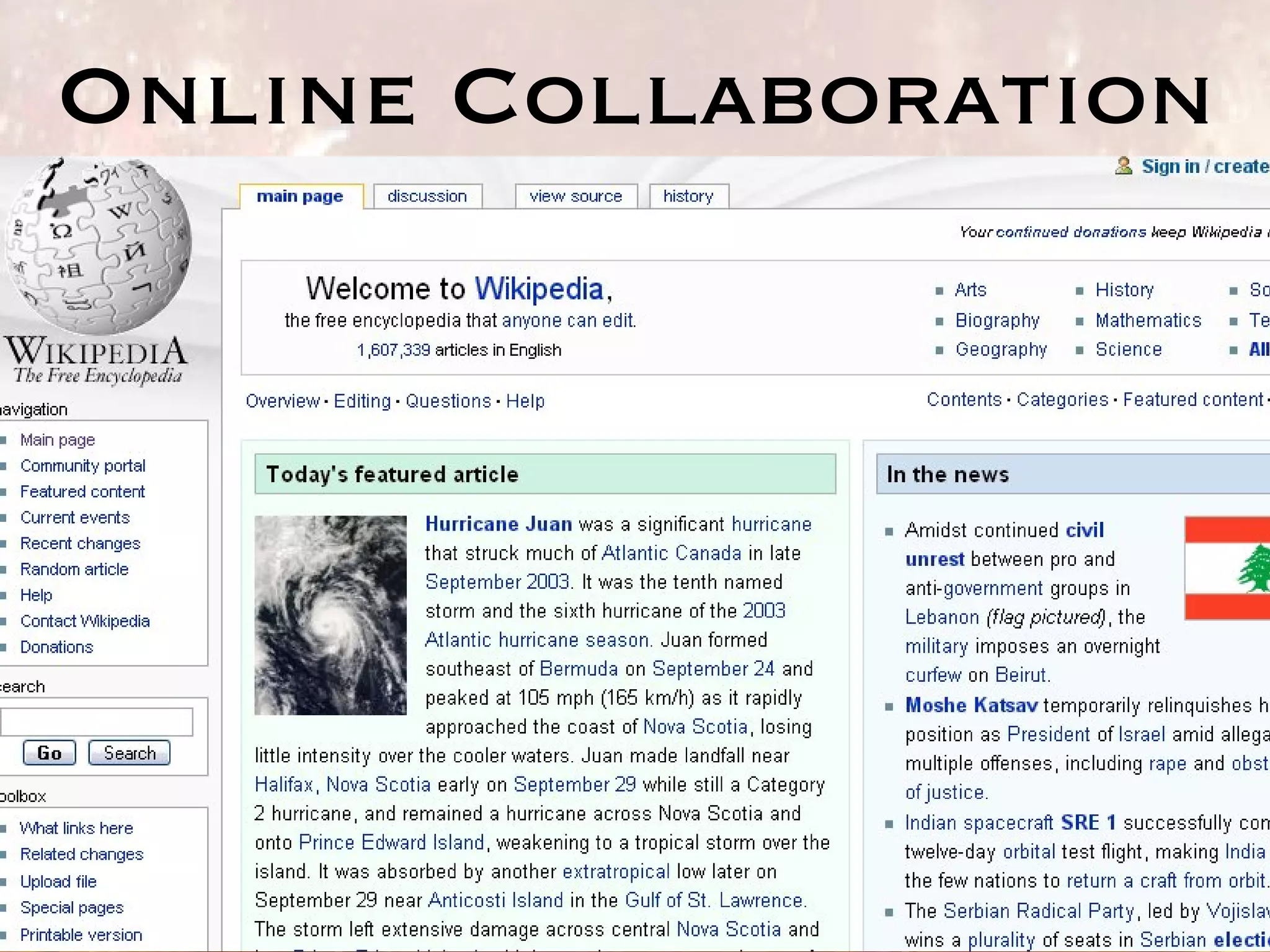Open the Hurricane Juan article link
The width and height of the screenshot is (1270, 952).
click(x=499, y=524)
